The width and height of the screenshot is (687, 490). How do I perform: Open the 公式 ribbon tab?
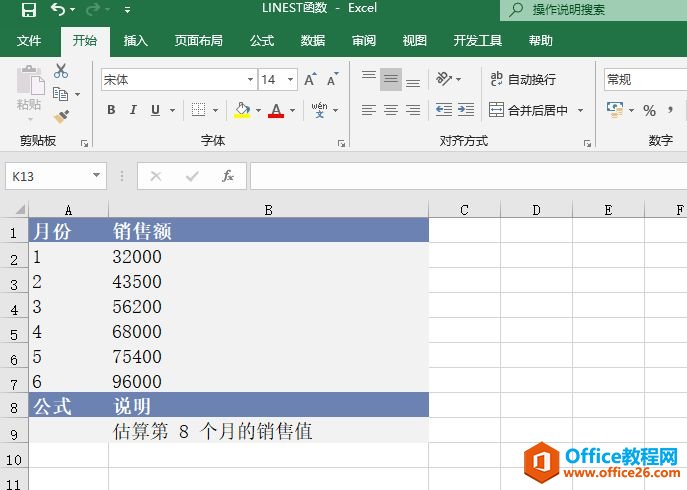tap(262, 41)
